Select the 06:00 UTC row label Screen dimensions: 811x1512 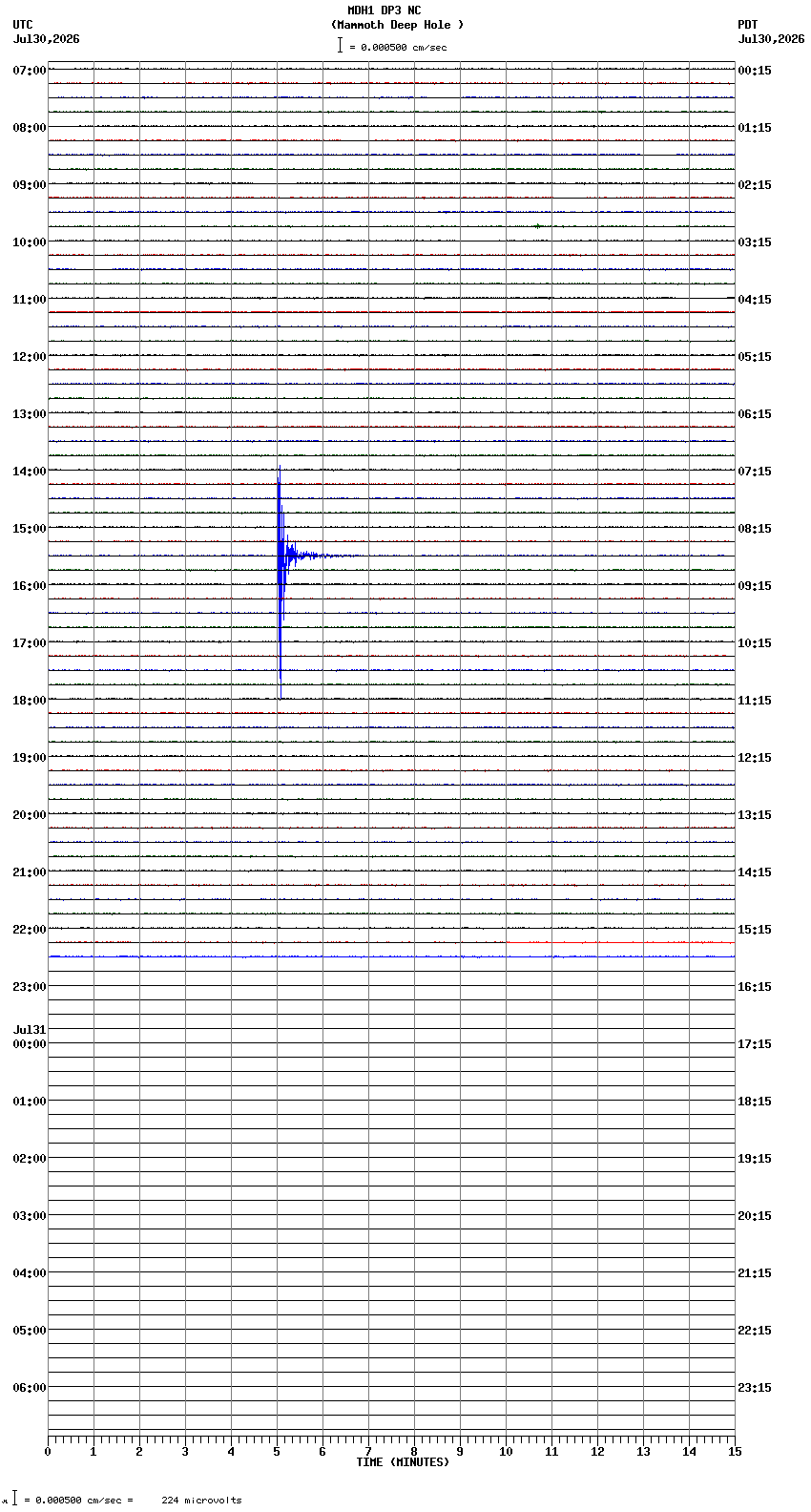pyautogui.click(x=30, y=1388)
